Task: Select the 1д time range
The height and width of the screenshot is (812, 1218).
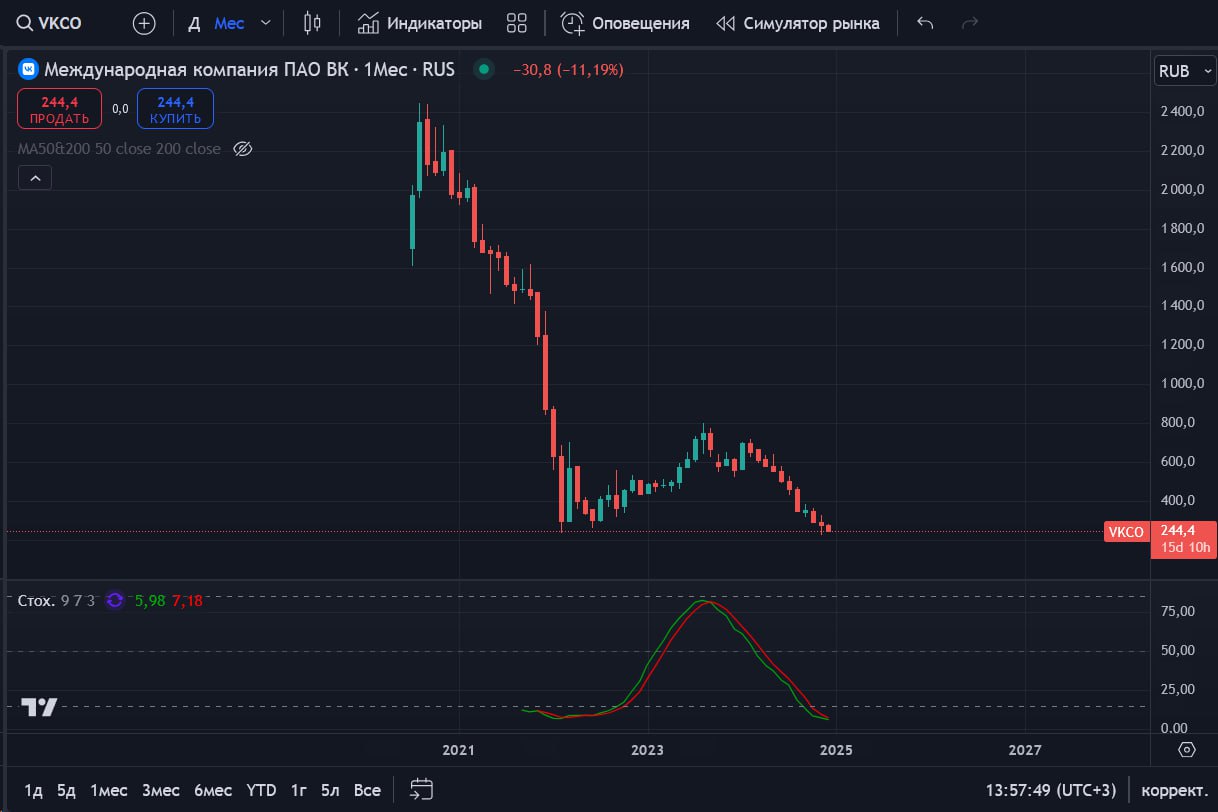Action: pyautogui.click(x=33, y=790)
